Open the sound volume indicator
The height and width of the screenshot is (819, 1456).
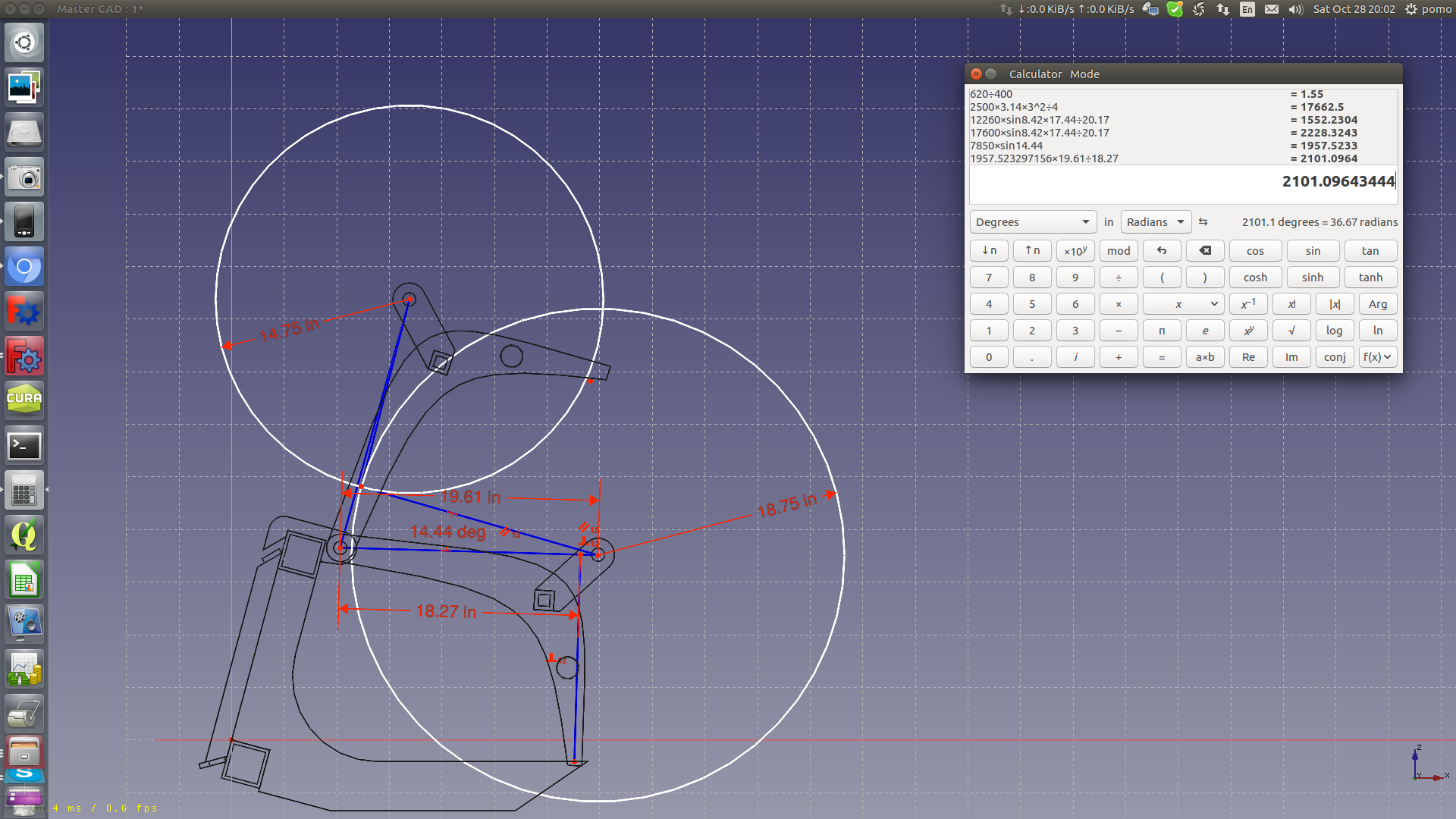coord(1295,9)
